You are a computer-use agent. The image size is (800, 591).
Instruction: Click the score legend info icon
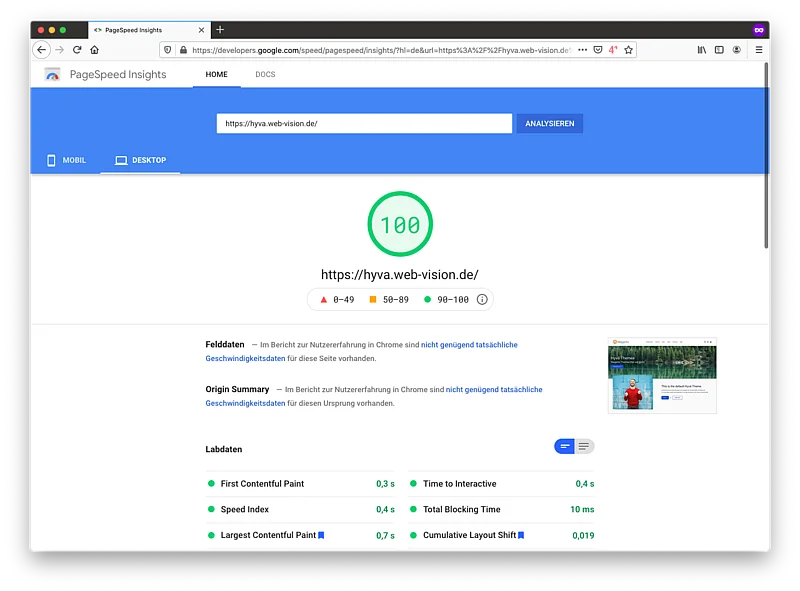point(482,299)
